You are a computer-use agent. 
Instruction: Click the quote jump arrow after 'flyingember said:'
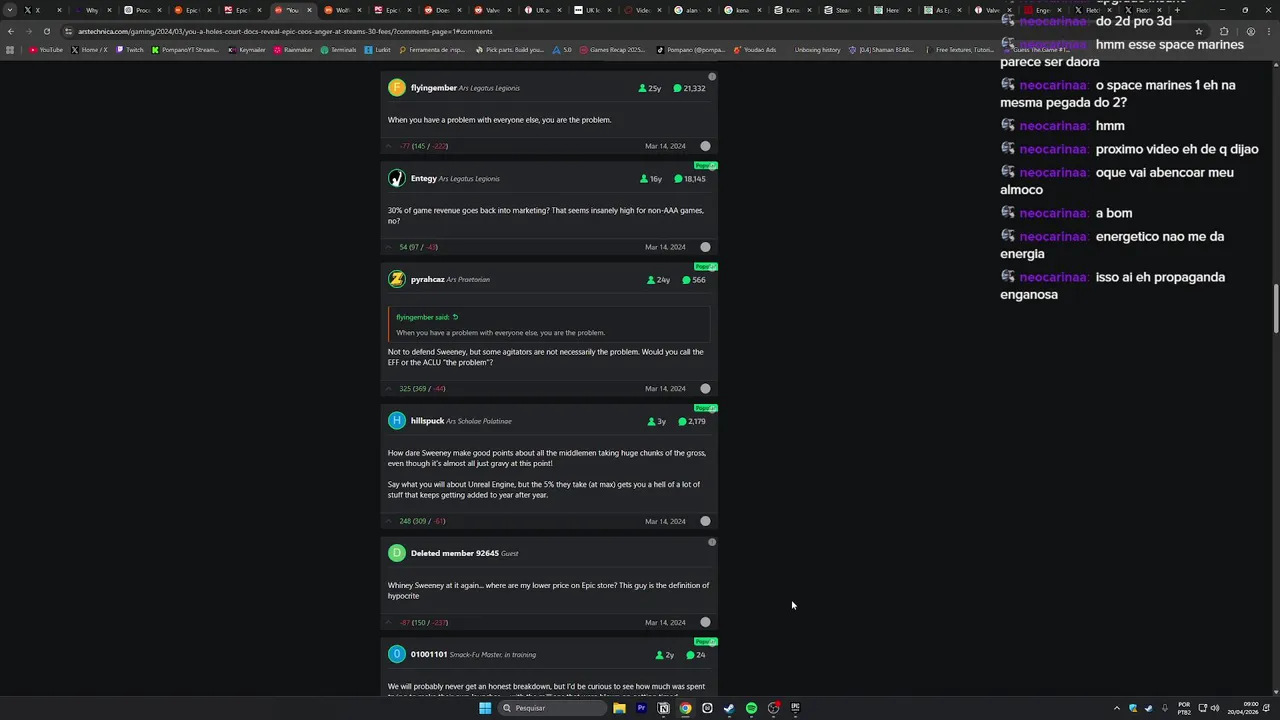click(455, 317)
